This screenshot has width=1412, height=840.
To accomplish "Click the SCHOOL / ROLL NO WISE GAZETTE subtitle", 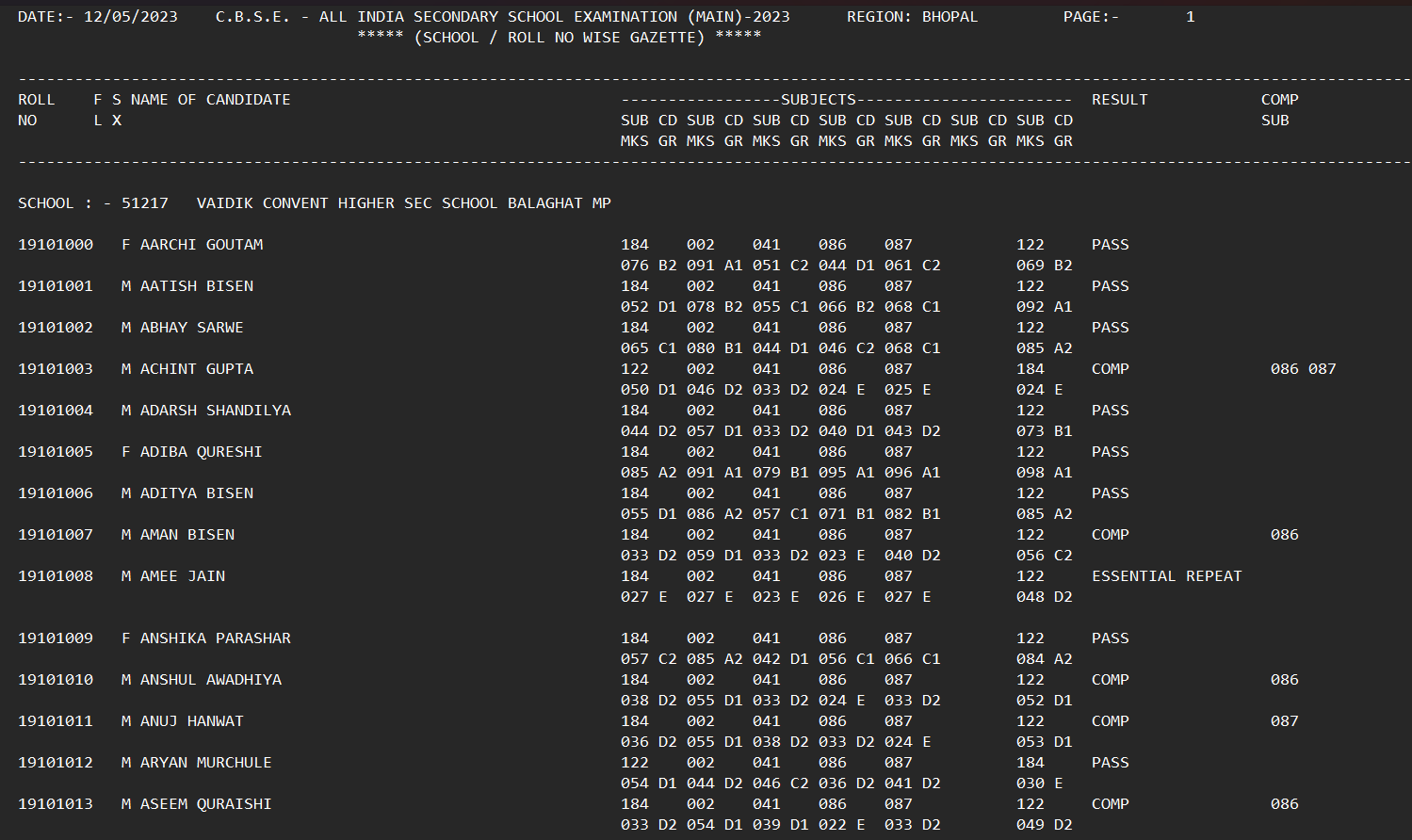I will pyautogui.click(x=559, y=38).
